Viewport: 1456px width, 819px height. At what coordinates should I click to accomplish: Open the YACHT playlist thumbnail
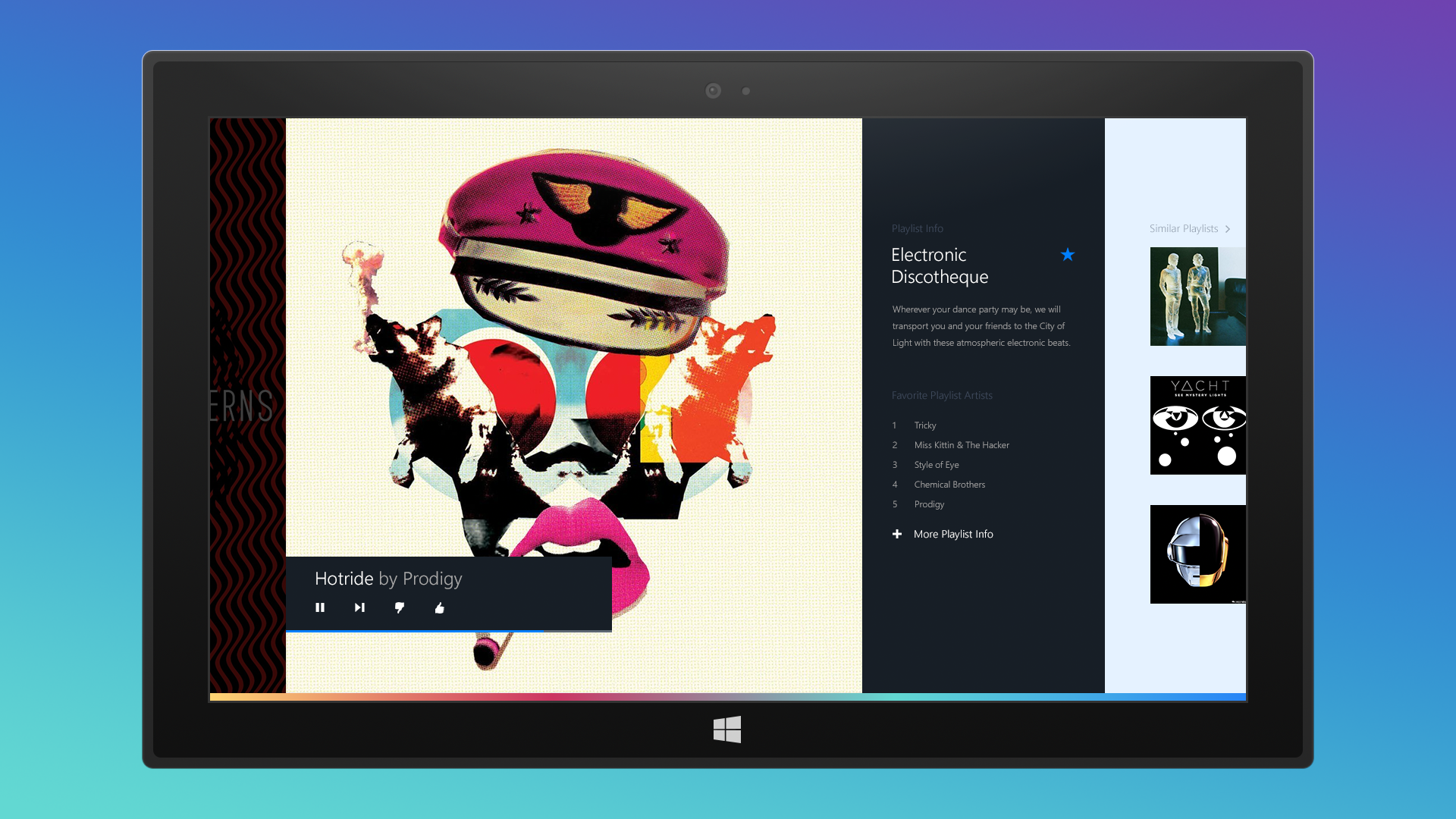(1198, 425)
